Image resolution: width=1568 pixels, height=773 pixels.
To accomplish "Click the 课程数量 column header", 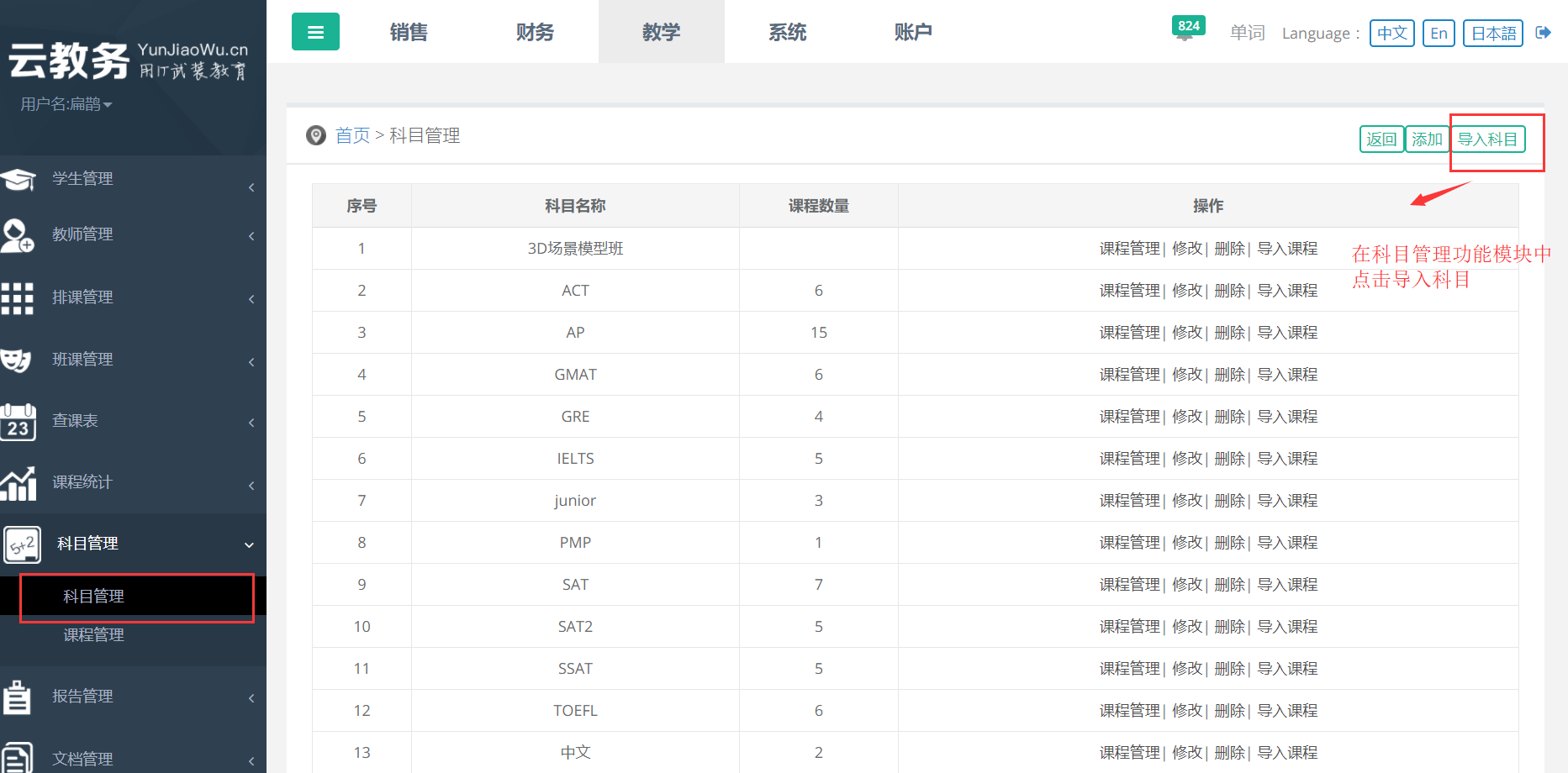I will tap(819, 206).
